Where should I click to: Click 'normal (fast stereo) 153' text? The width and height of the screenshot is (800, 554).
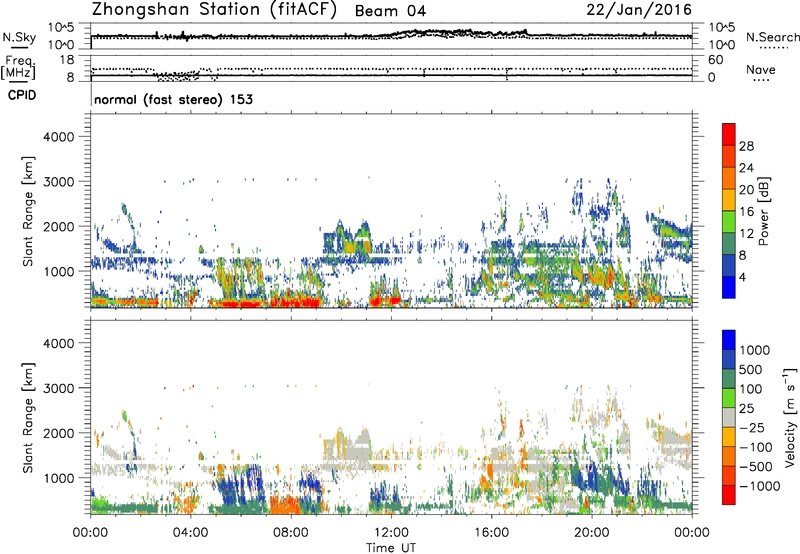pos(173,99)
